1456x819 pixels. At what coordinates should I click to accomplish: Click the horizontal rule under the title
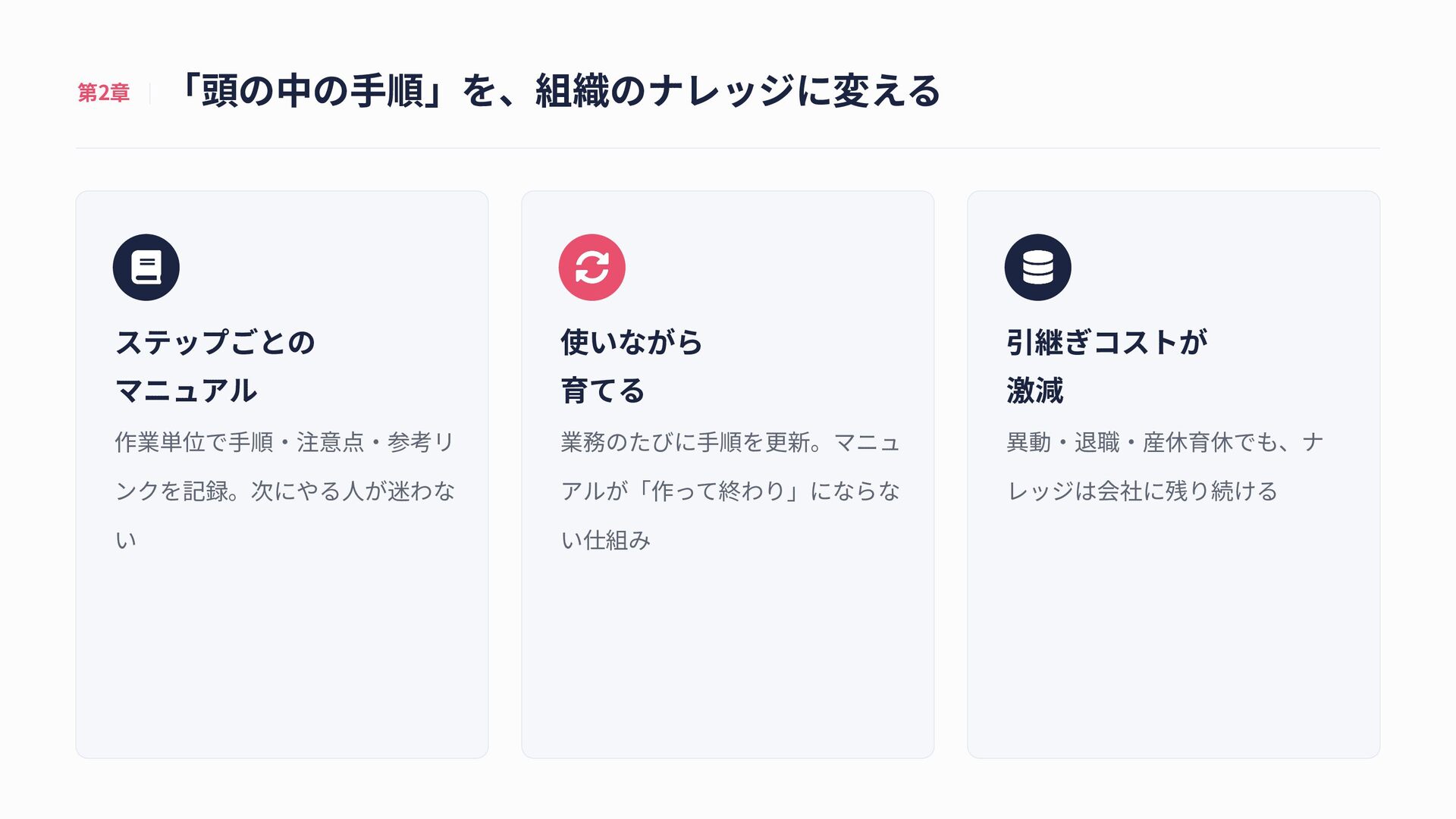tap(728, 148)
